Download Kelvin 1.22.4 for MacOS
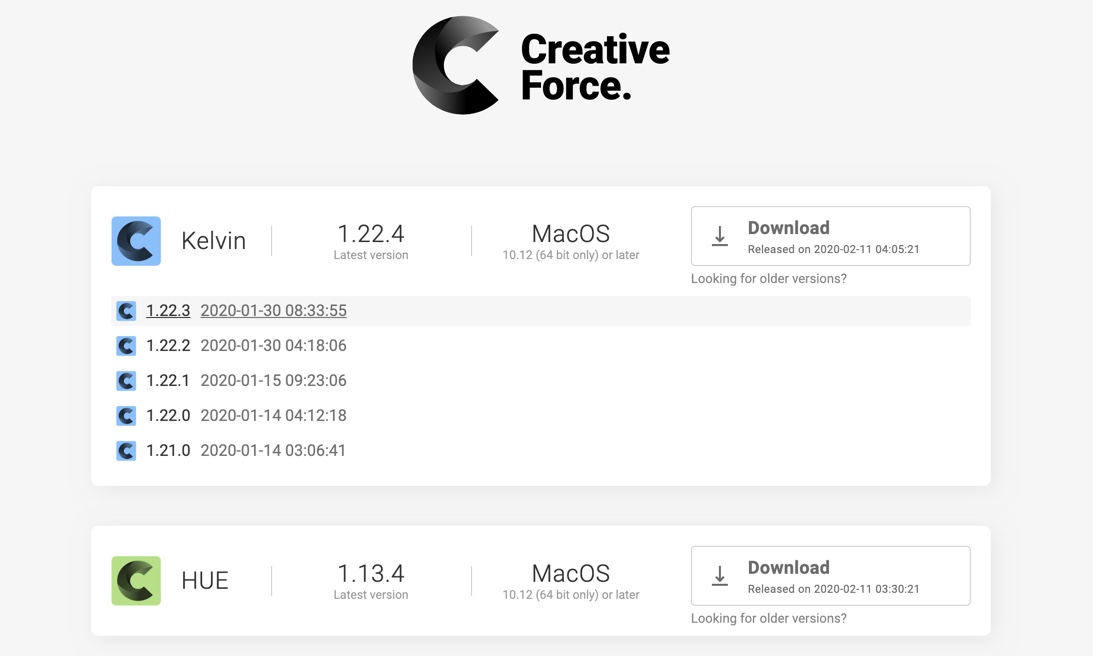This screenshot has width=1093, height=656. tap(830, 236)
